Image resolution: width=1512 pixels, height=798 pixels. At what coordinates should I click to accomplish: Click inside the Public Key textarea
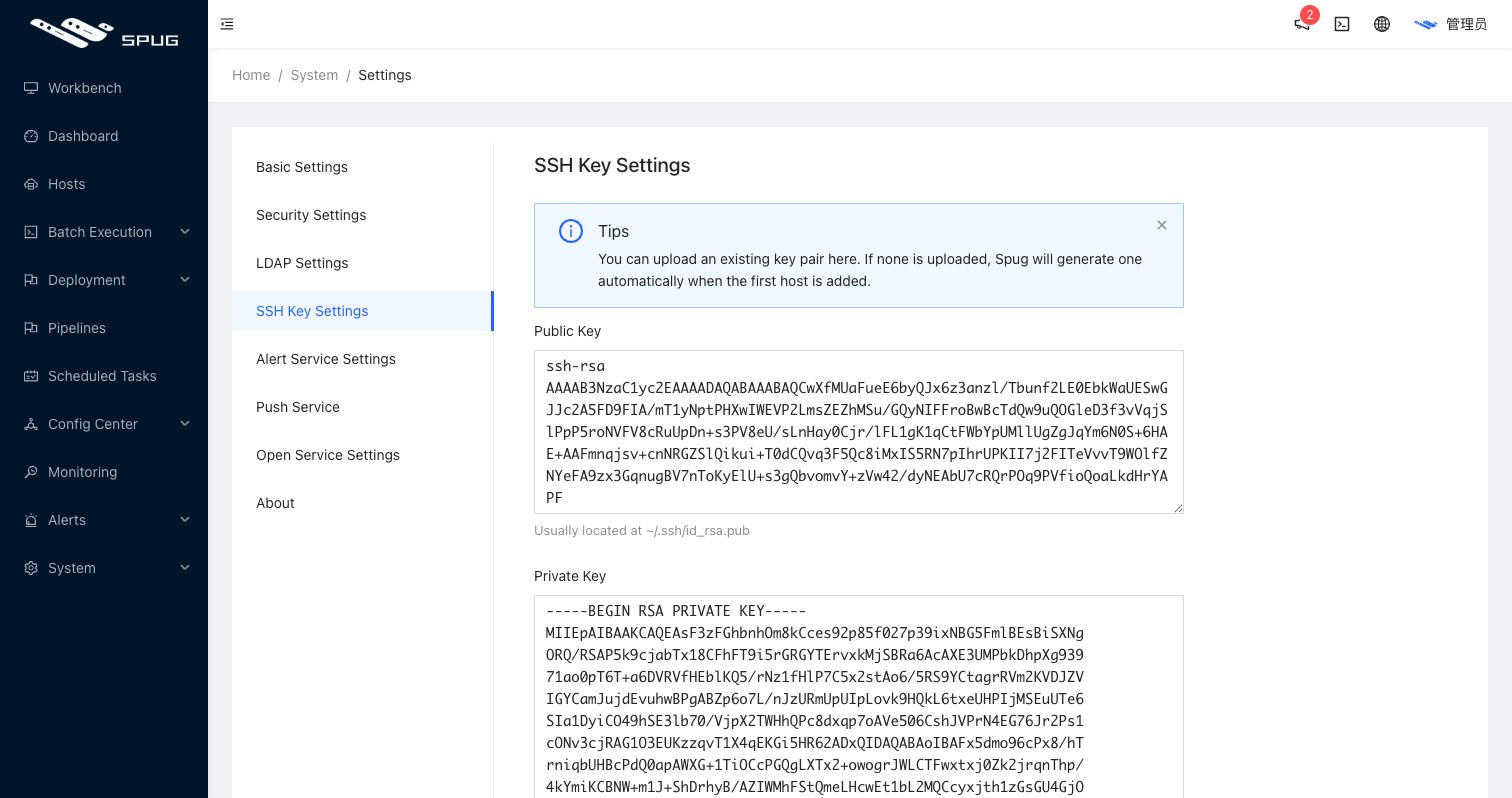[x=858, y=432]
